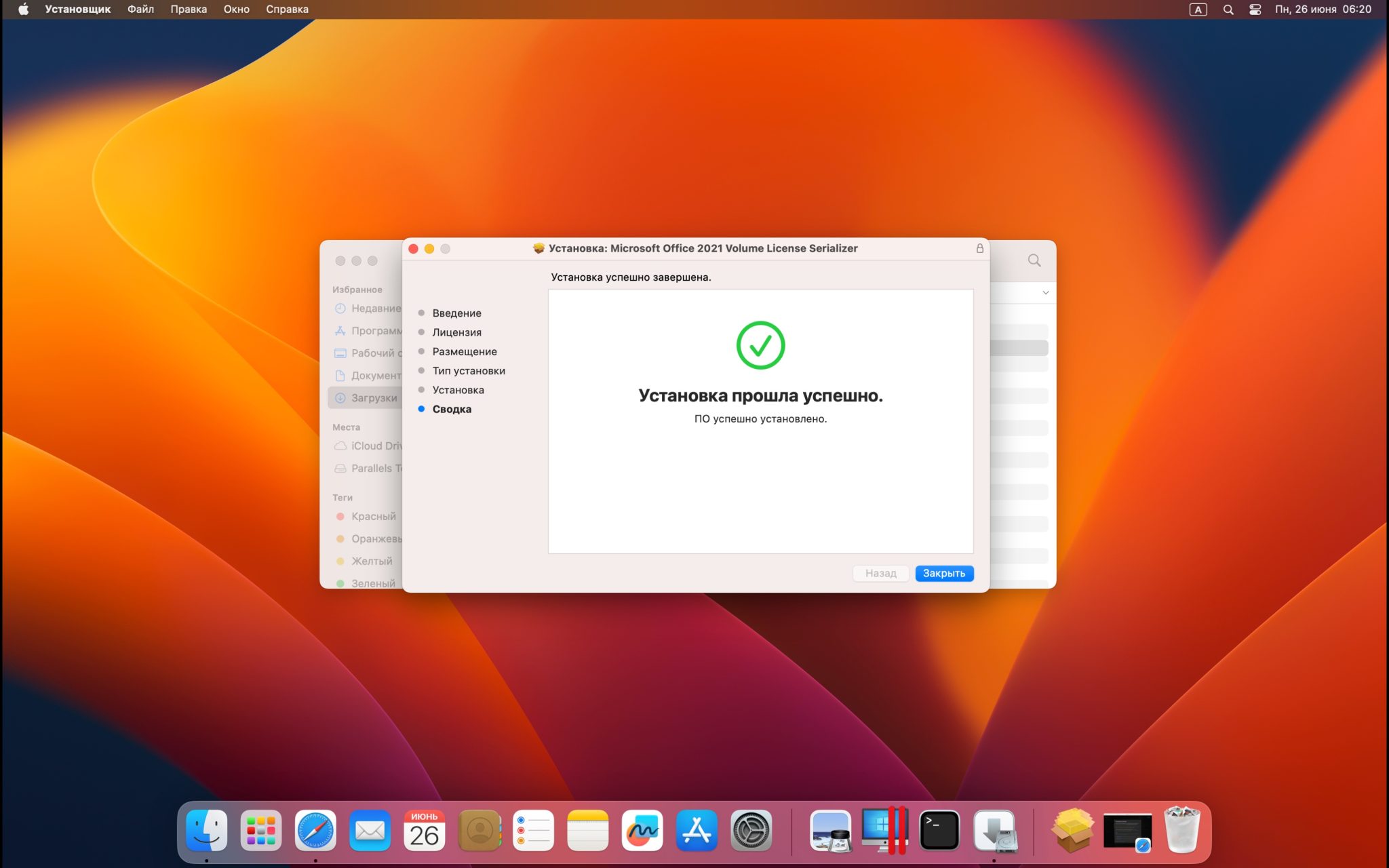Screen dimensions: 1389x868
Task: Open System Settings from the Dock
Action: click(751, 830)
